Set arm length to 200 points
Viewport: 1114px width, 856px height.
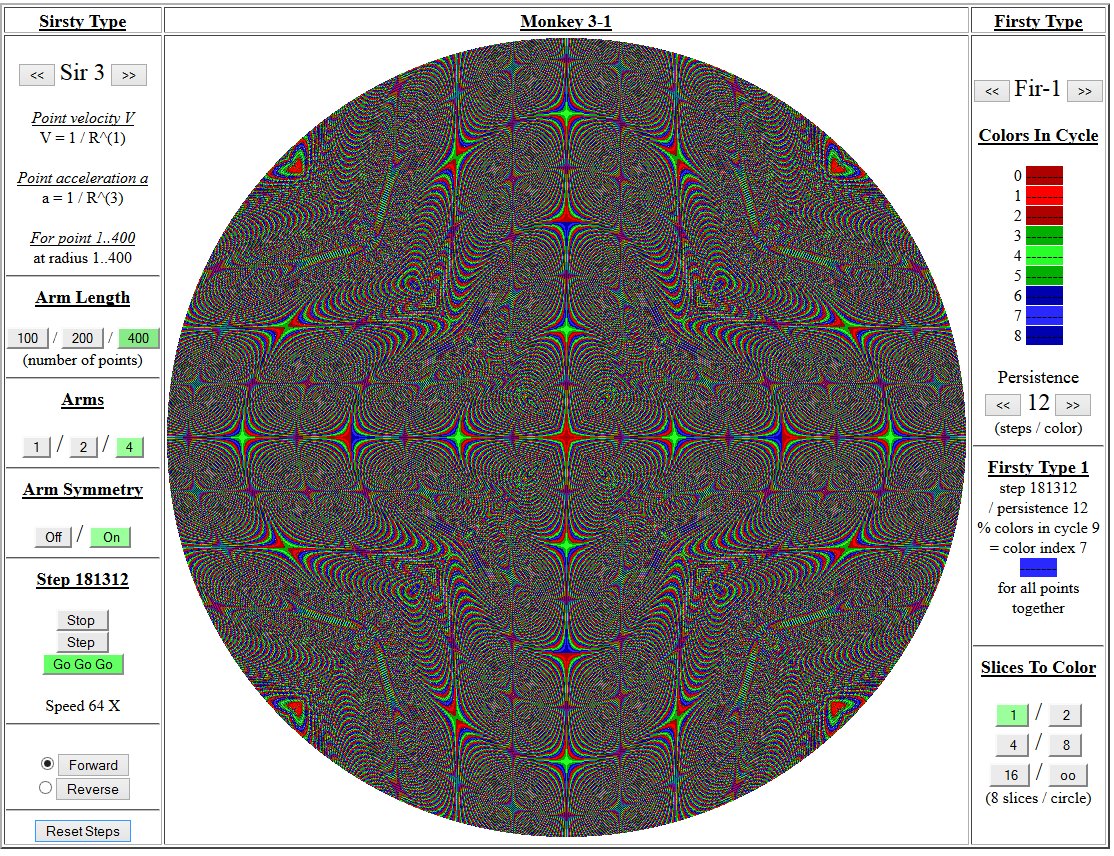point(82,338)
